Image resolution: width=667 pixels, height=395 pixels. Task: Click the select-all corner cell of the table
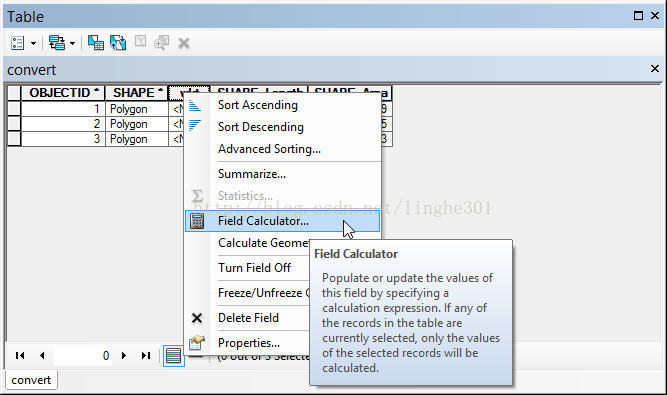(x=14, y=93)
